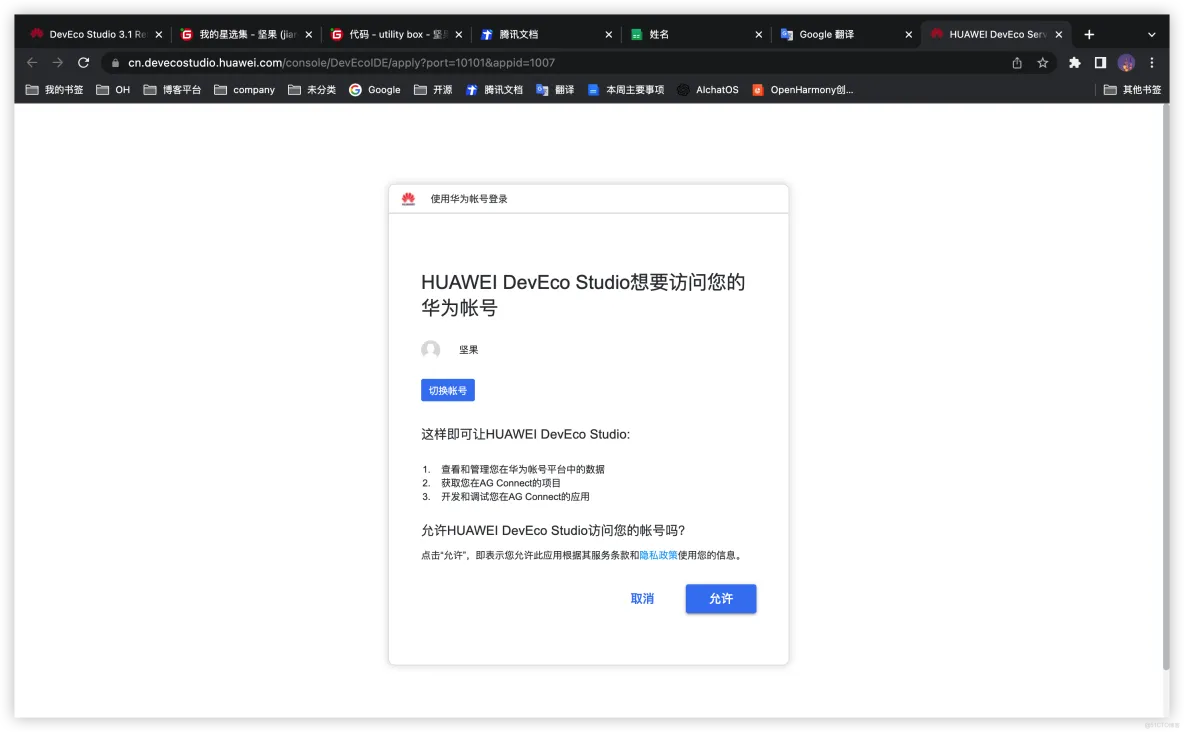Bookmark this page with the star icon

tap(1043, 63)
